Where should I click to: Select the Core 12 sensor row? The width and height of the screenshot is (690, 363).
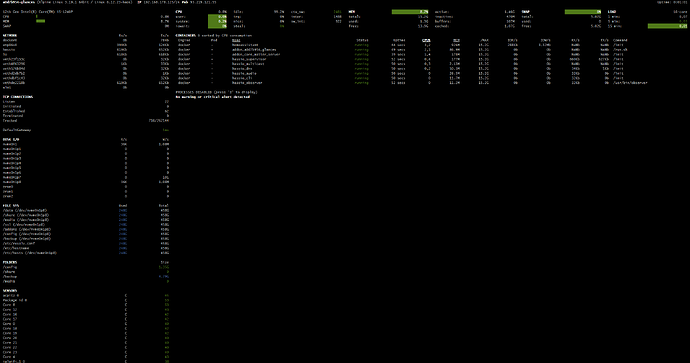86,309
